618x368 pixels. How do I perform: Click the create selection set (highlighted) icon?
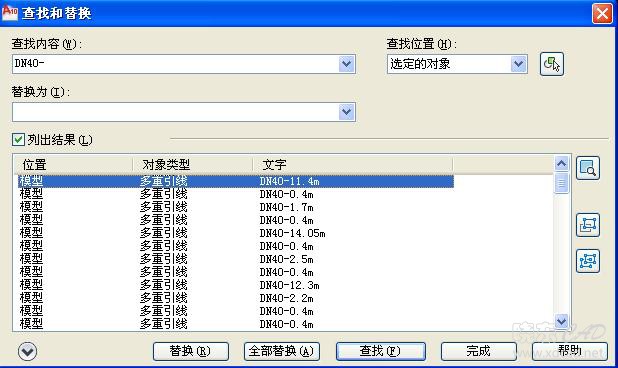coord(588,225)
